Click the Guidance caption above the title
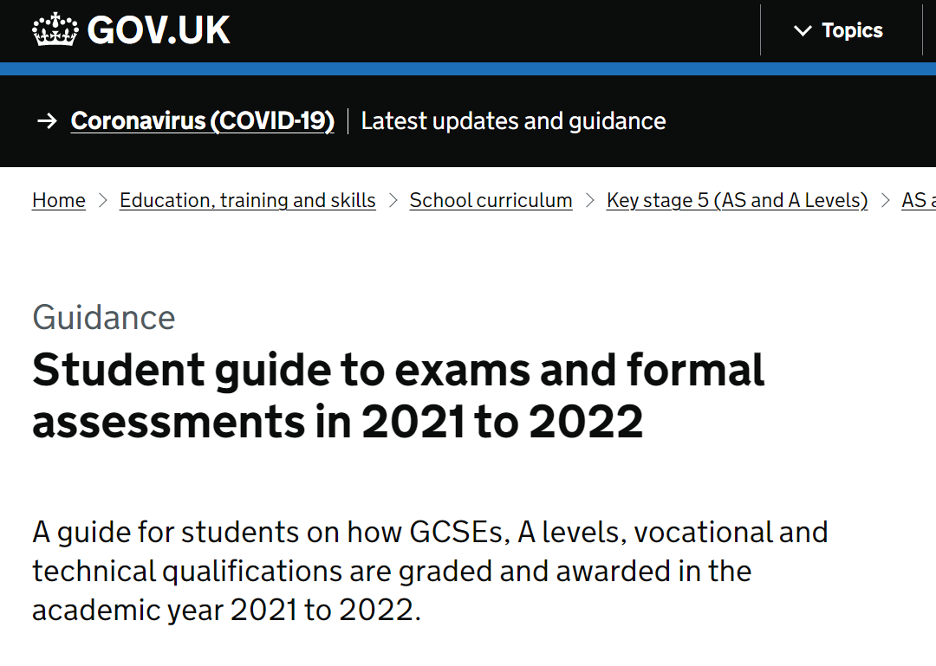The width and height of the screenshot is (936, 666). point(104,317)
